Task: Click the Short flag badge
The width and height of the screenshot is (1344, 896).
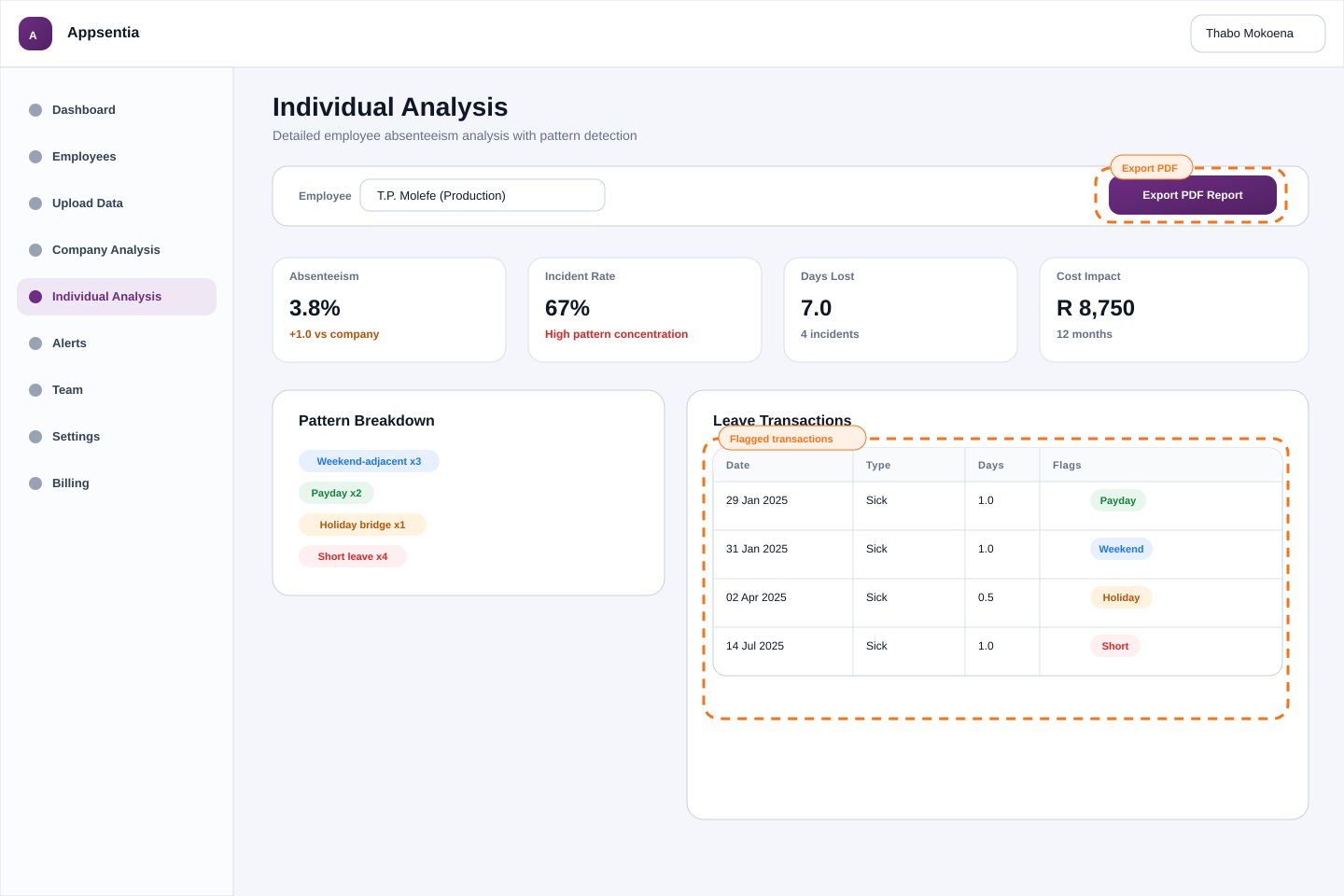Action: [1115, 646]
